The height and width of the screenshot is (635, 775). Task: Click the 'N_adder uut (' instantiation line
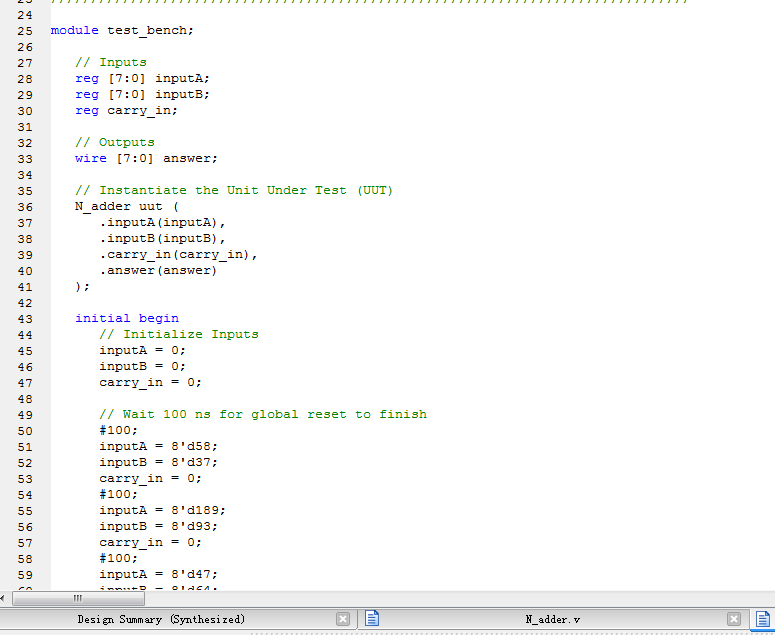coord(126,206)
